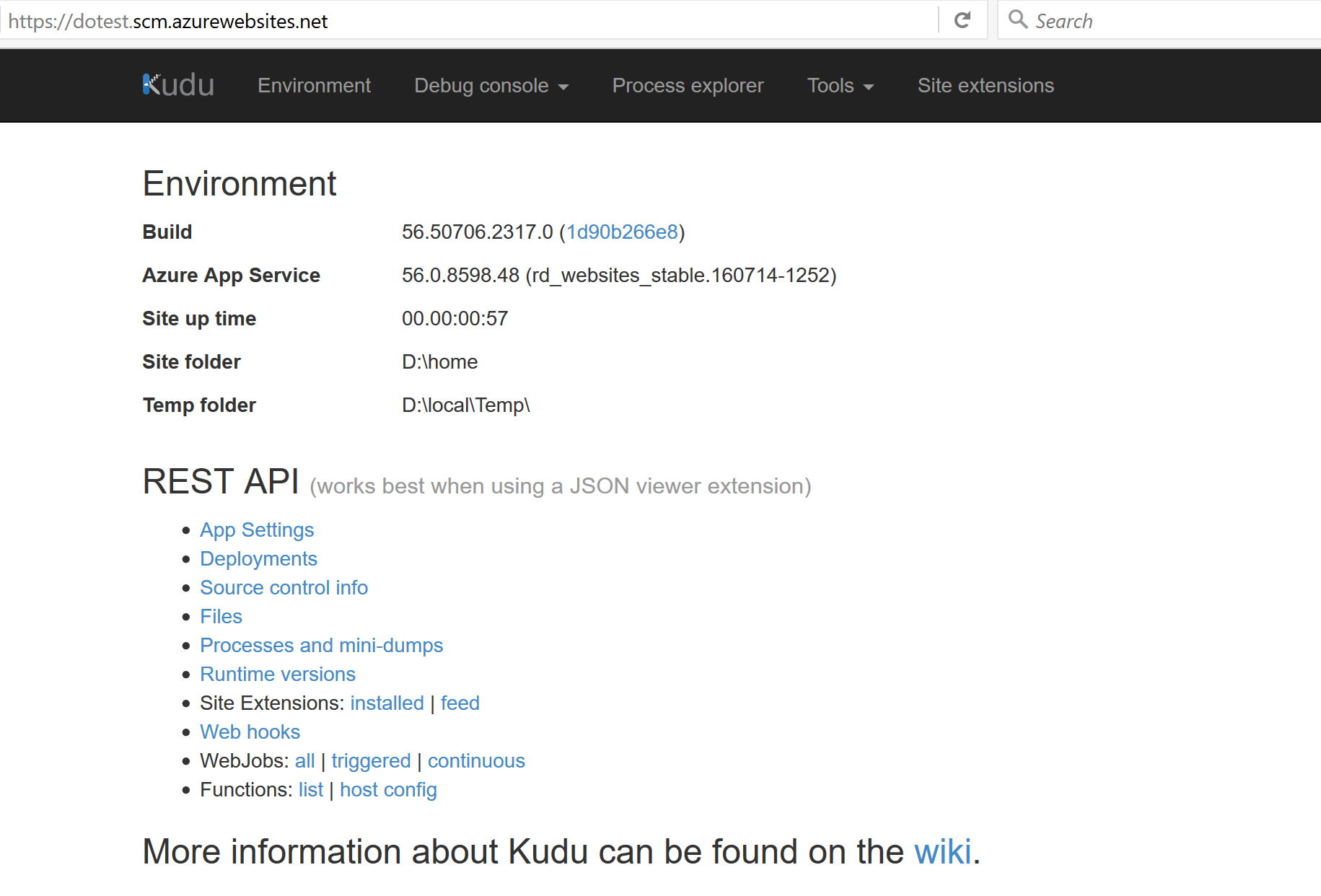Viewport: 1321px width, 896px height.
Task: Click the Temp folder label
Action: (199, 405)
